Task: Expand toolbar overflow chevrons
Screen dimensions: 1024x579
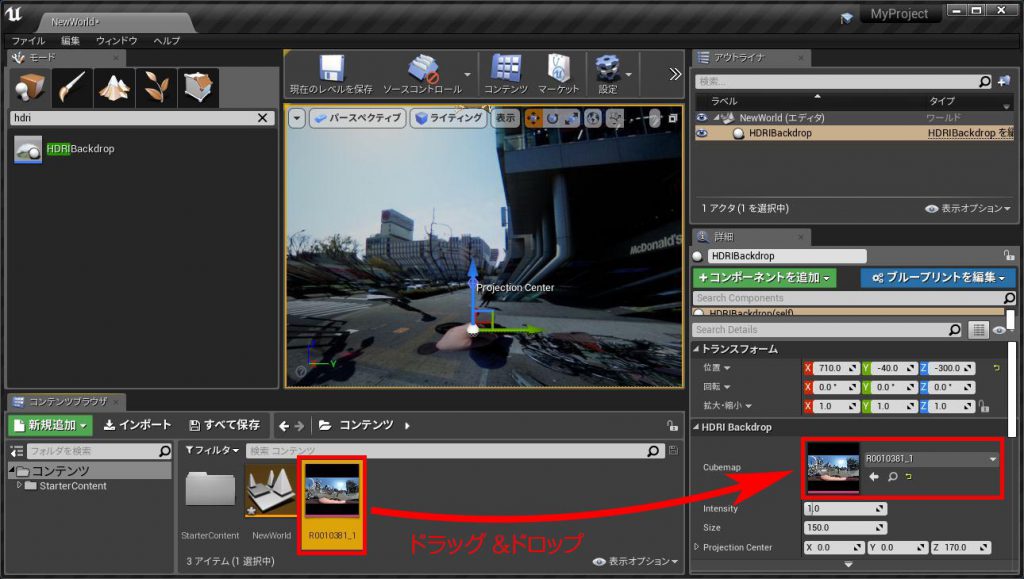Action: coord(675,74)
